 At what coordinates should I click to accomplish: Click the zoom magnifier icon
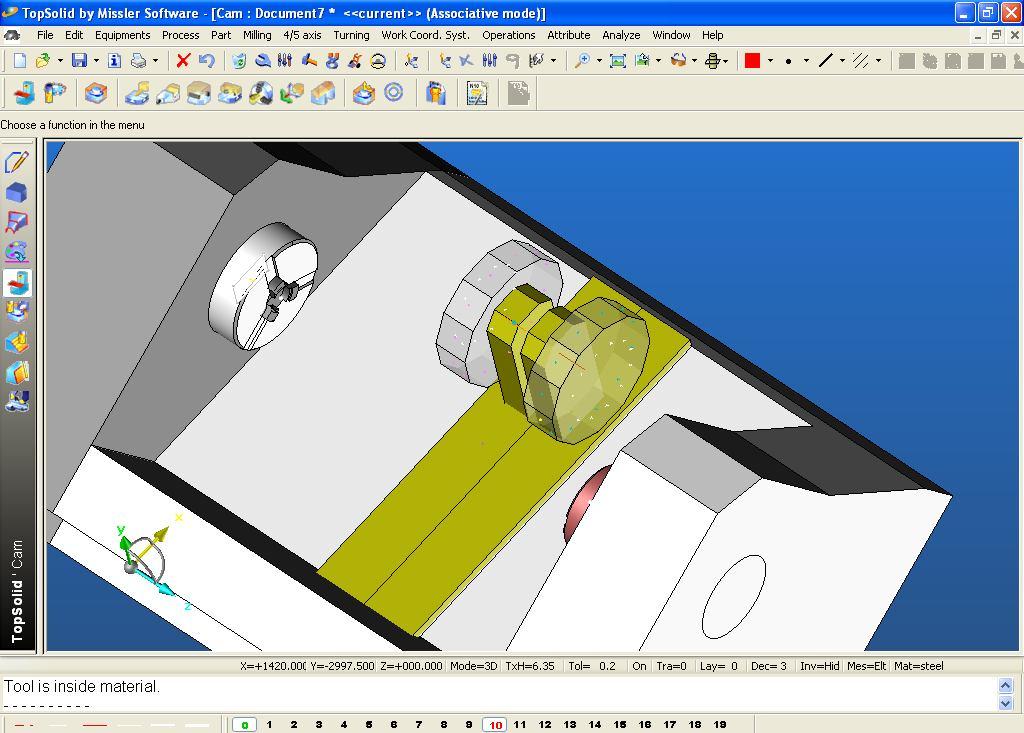click(x=581, y=61)
